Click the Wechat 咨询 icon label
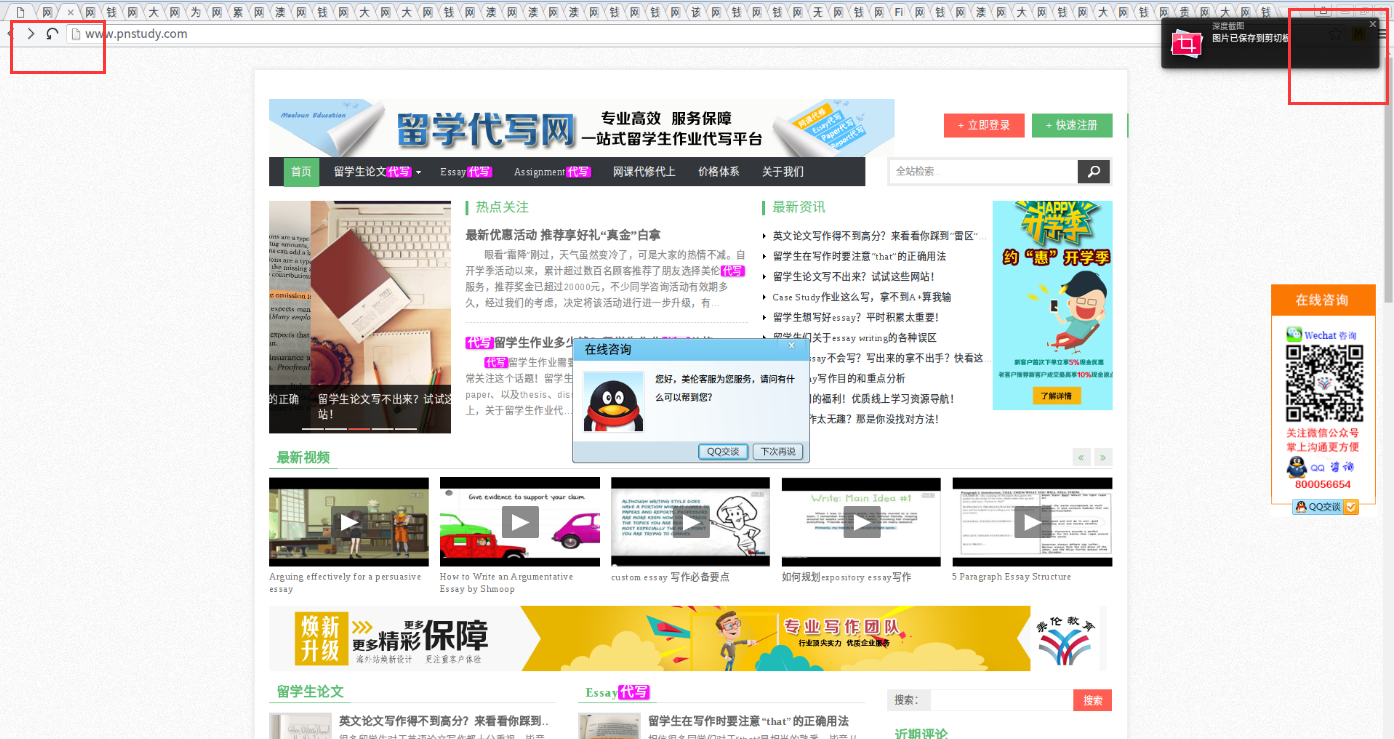The image size is (1394, 739). coord(1322,335)
